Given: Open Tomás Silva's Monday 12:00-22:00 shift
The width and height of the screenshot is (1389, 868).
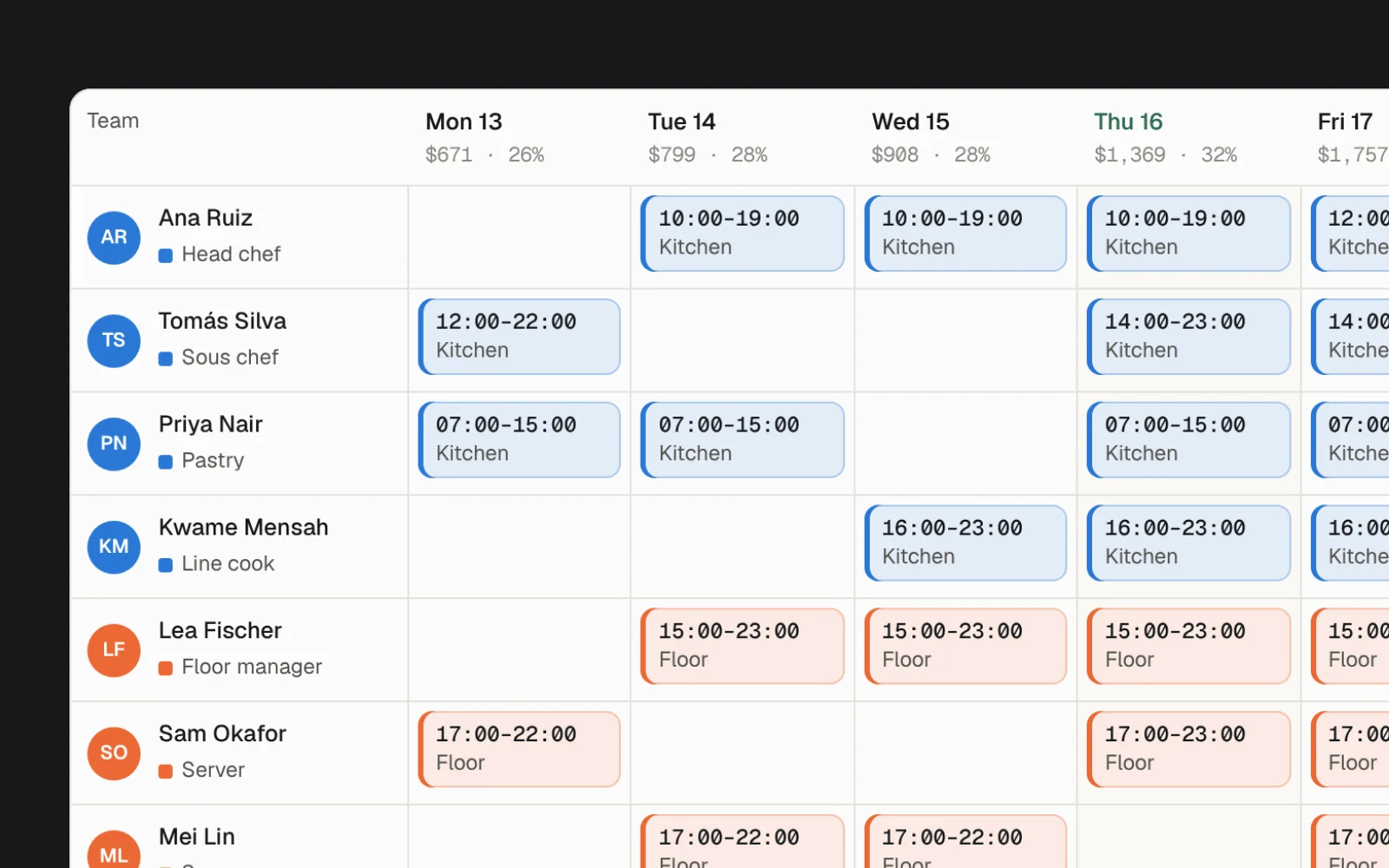Looking at the screenshot, I should point(519,337).
